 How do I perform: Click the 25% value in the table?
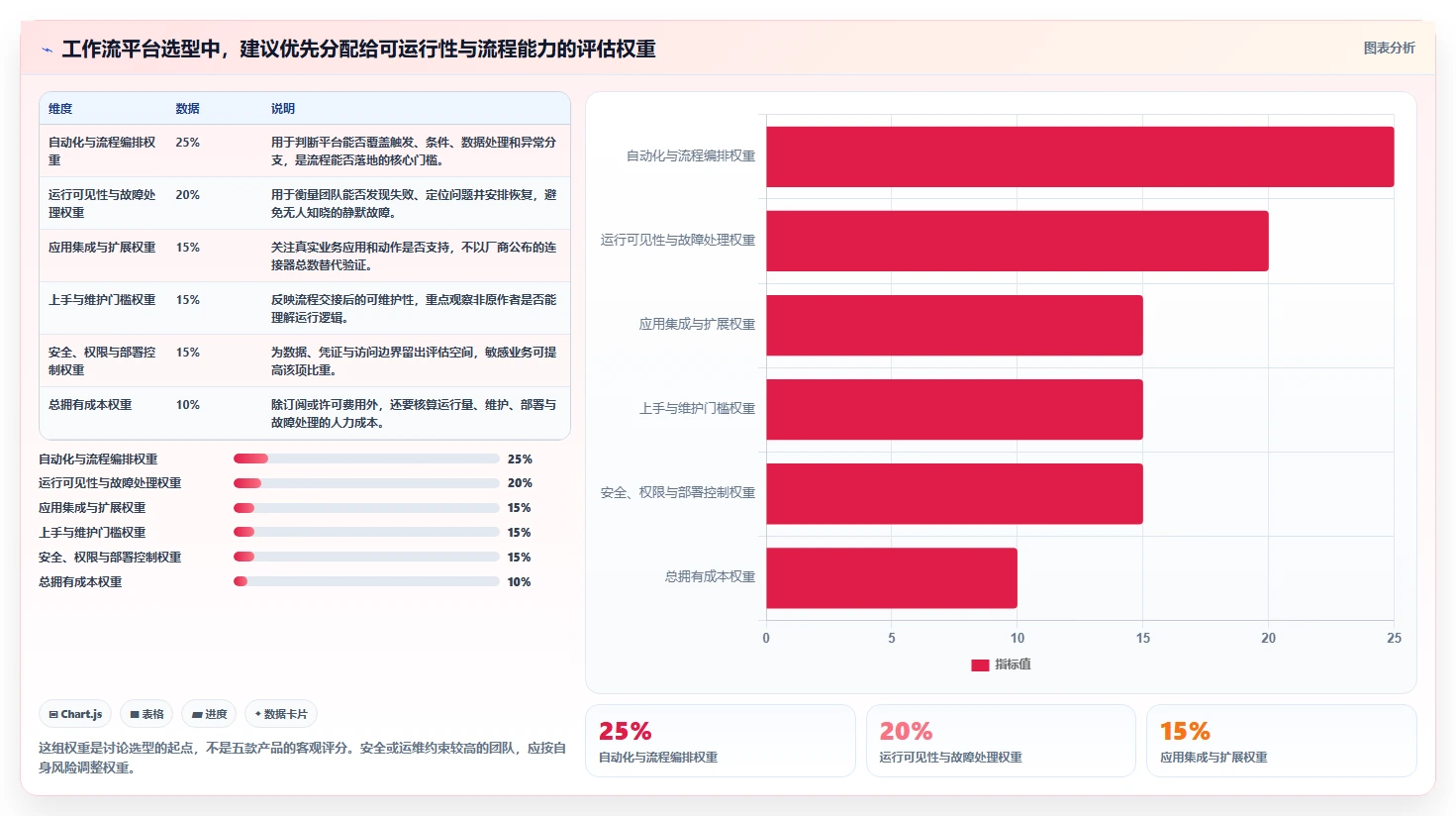coord(188,143)
